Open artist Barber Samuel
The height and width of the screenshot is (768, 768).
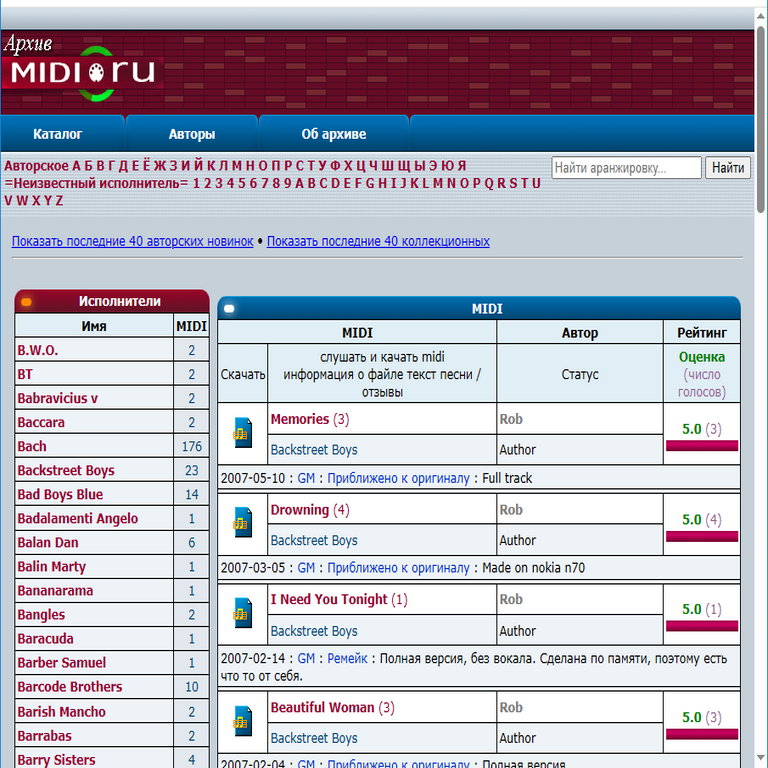61,662
